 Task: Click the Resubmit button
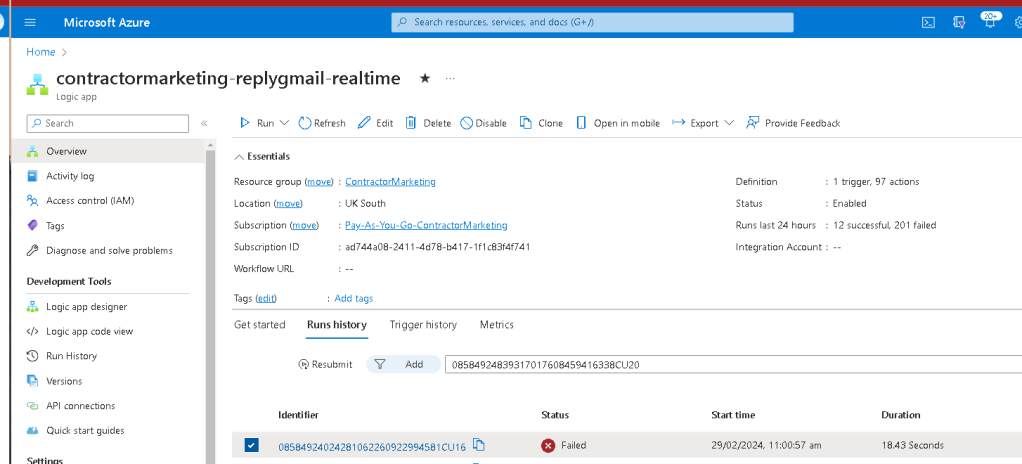point(325,364)
